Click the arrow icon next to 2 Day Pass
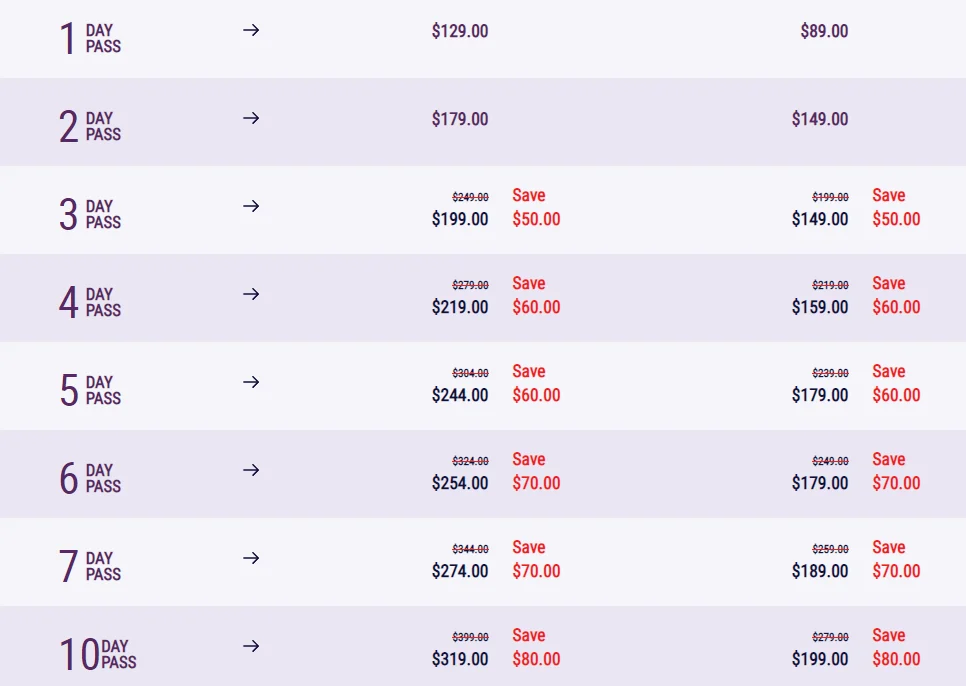The image size is (966, 686). (251, 118)
